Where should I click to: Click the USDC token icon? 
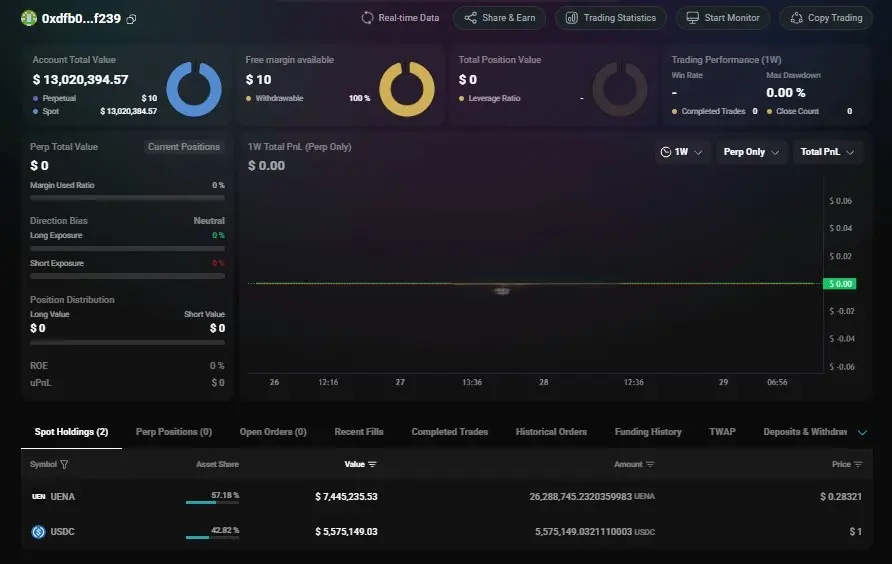pos(38,532)
